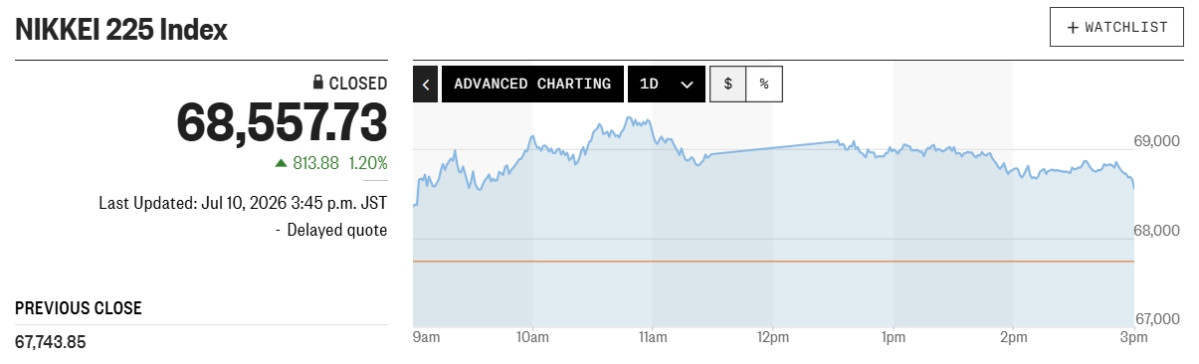Add NIKKEI 225 to Watchlist
Image resolution: width=1199 pixels, height=364 pixels.
(1116, 28)
